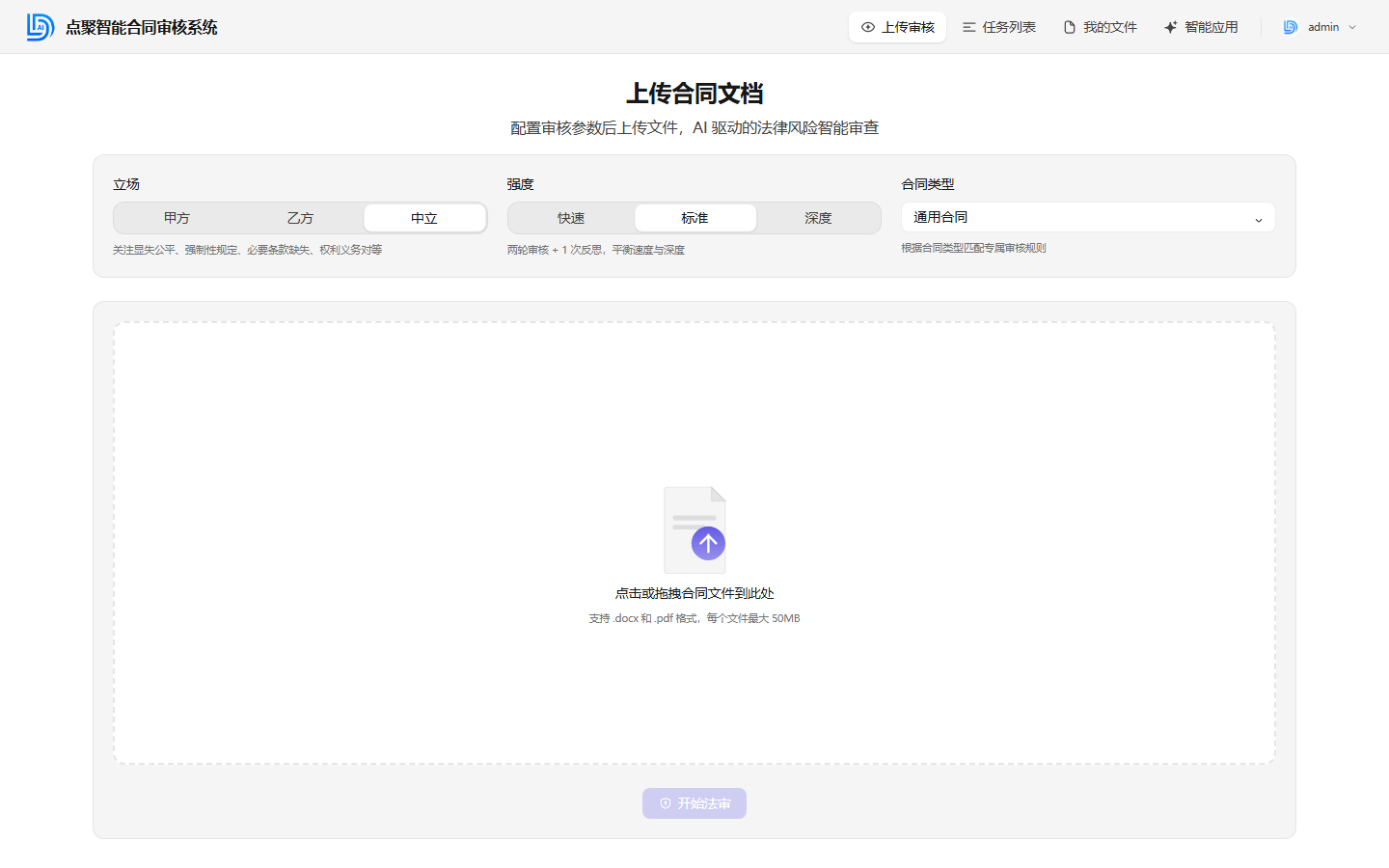Select 甲方 stance option

[177, 218]
